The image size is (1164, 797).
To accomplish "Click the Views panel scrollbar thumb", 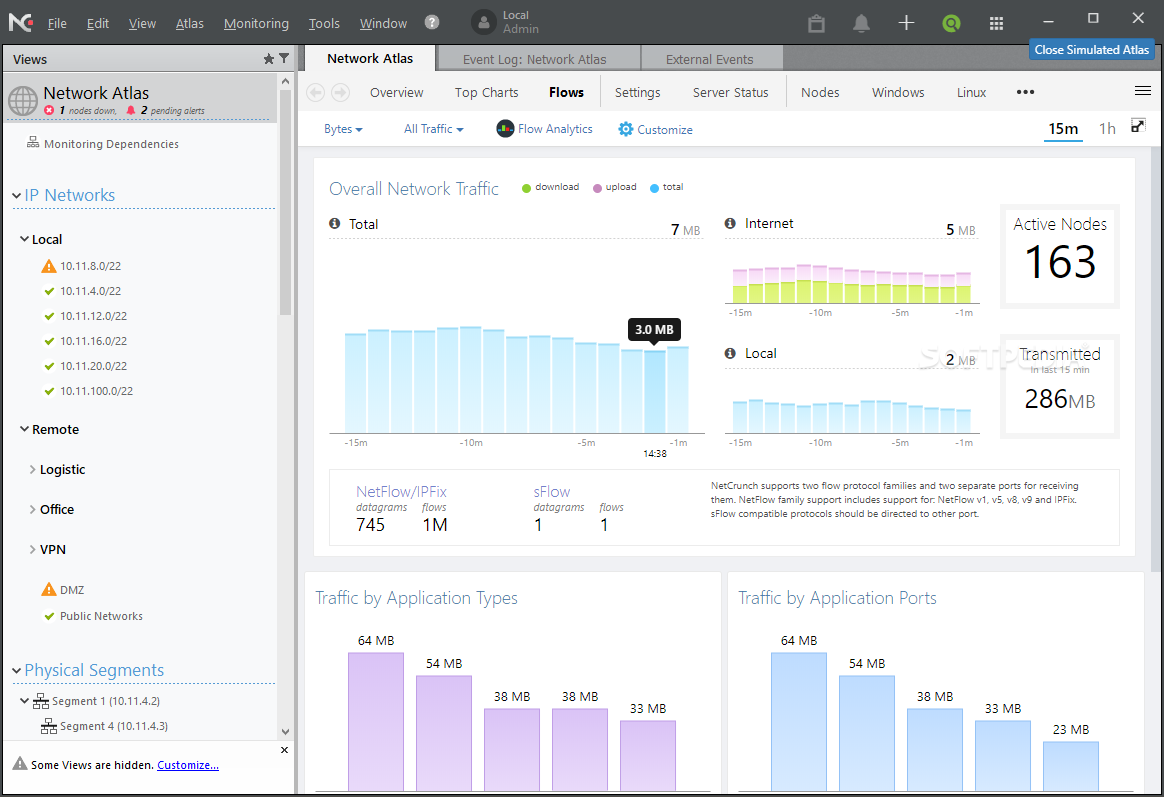I will 286,203.
